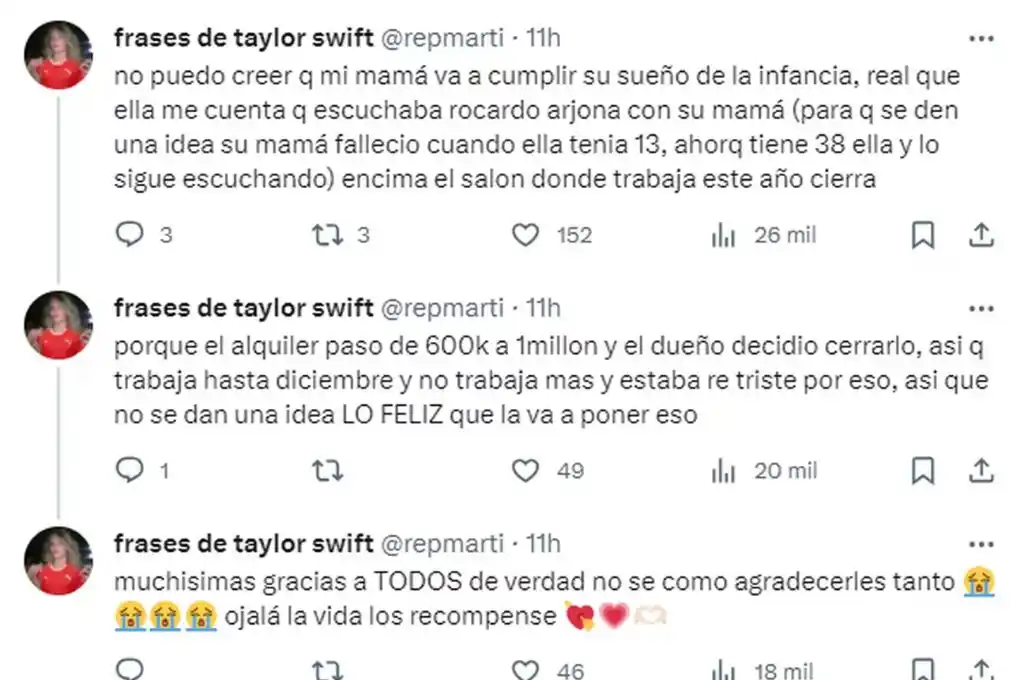Share the first tweet in the thread
This screenshot has width=1024, height=680.
(982, 235)
